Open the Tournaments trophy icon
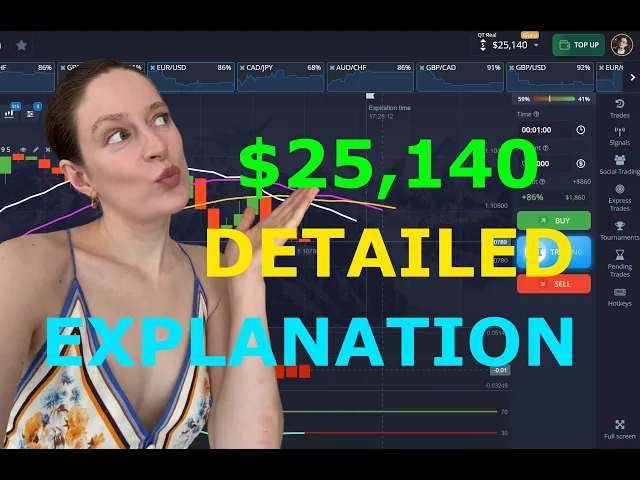This screenshot has height=480, width=640. [x=620, y=226]
